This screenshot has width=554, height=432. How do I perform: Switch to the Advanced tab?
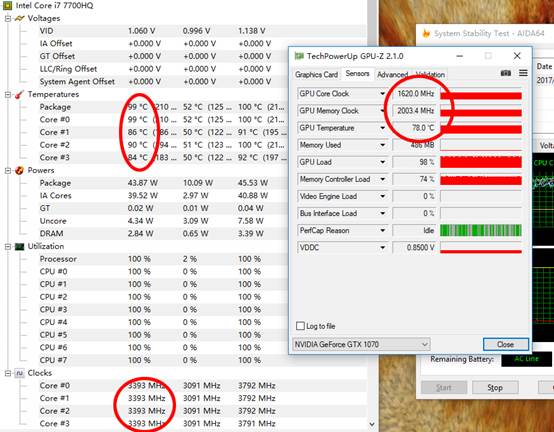coord(392,75)
